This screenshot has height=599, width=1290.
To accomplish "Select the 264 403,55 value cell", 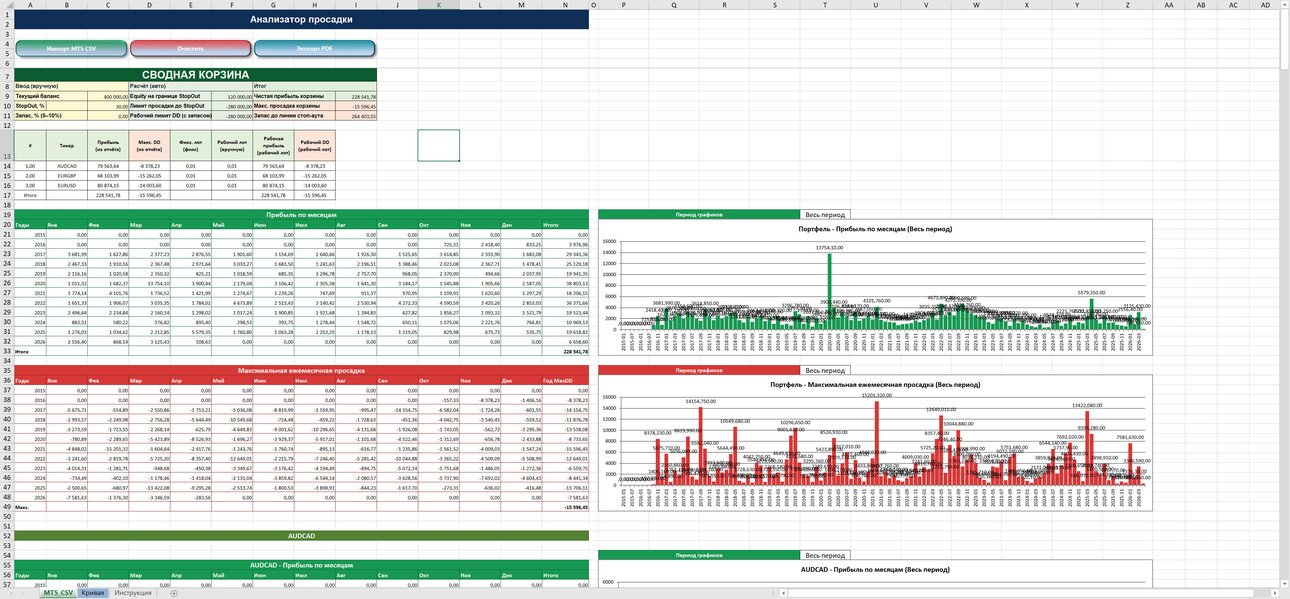I will (x=357, y=116).
